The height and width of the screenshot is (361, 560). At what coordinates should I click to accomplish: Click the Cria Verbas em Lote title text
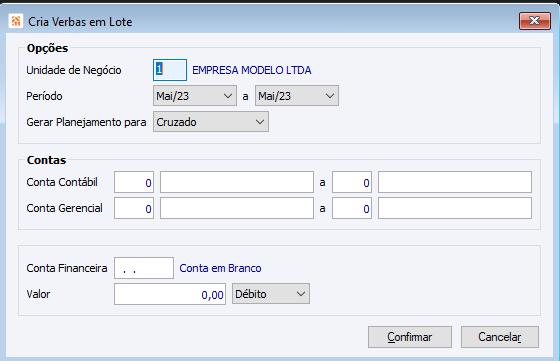coord(80,22)
